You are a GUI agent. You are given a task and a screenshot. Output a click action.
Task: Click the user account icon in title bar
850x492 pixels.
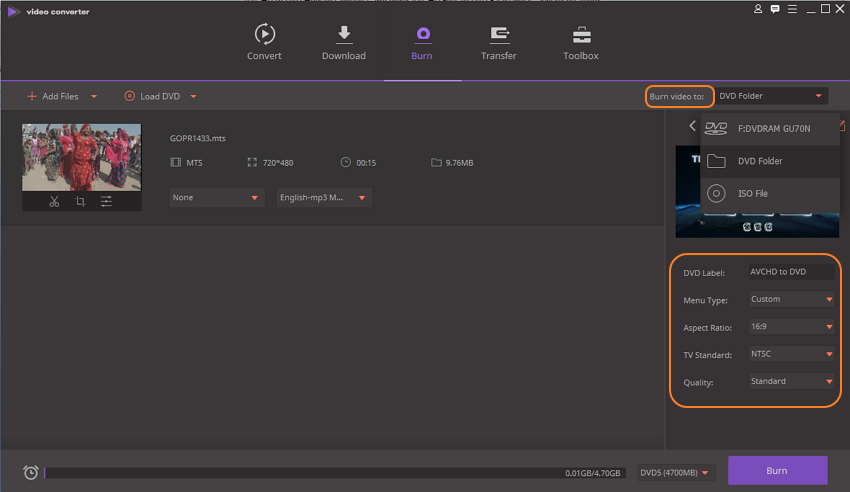758,9
